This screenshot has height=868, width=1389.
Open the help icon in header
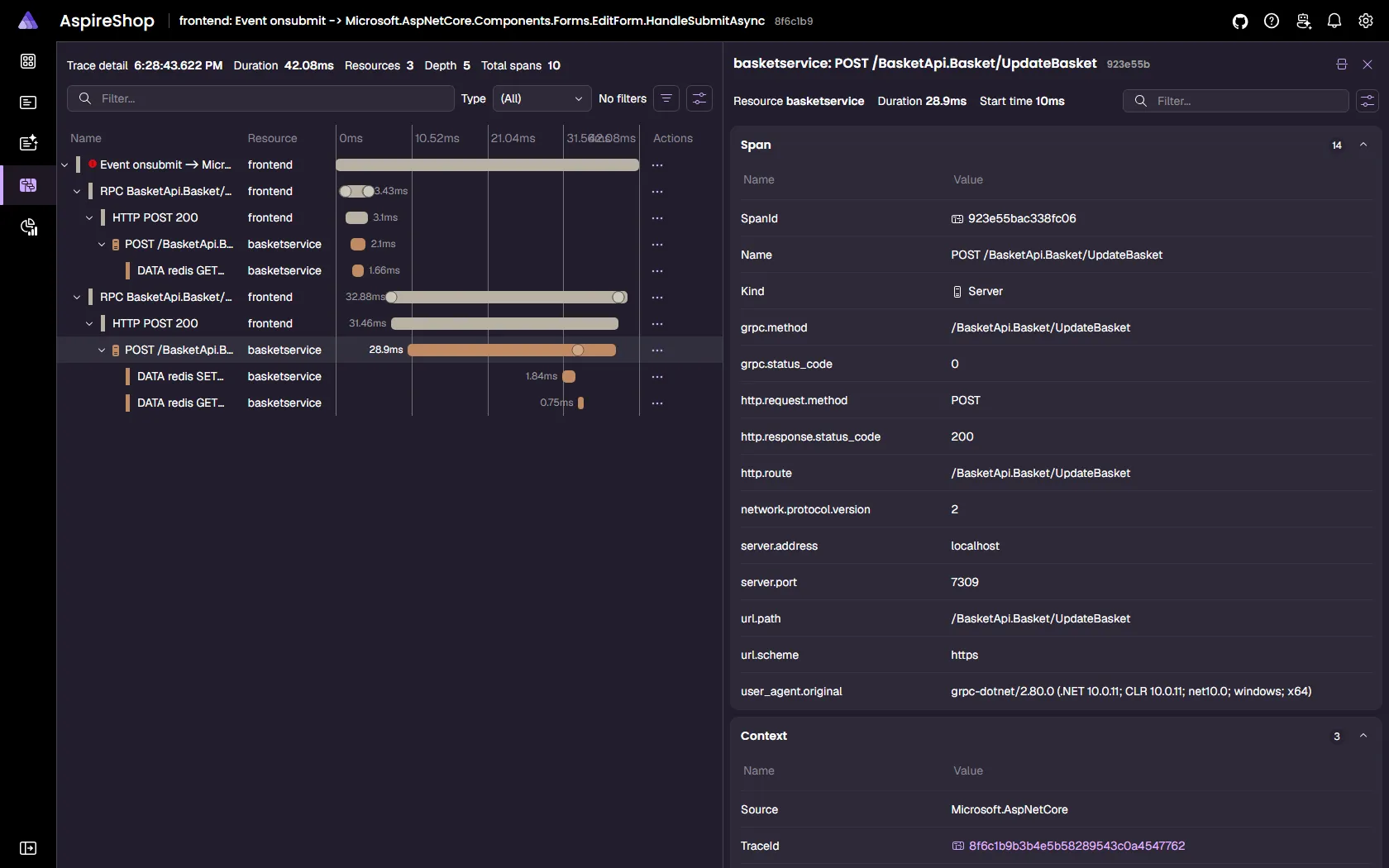pyautogui.click(x=1272, y=21)
